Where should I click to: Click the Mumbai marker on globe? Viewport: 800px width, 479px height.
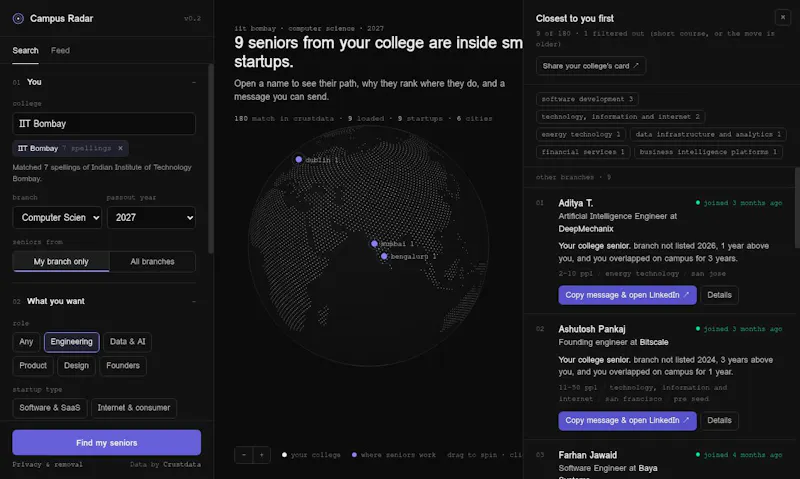[374, 244]
